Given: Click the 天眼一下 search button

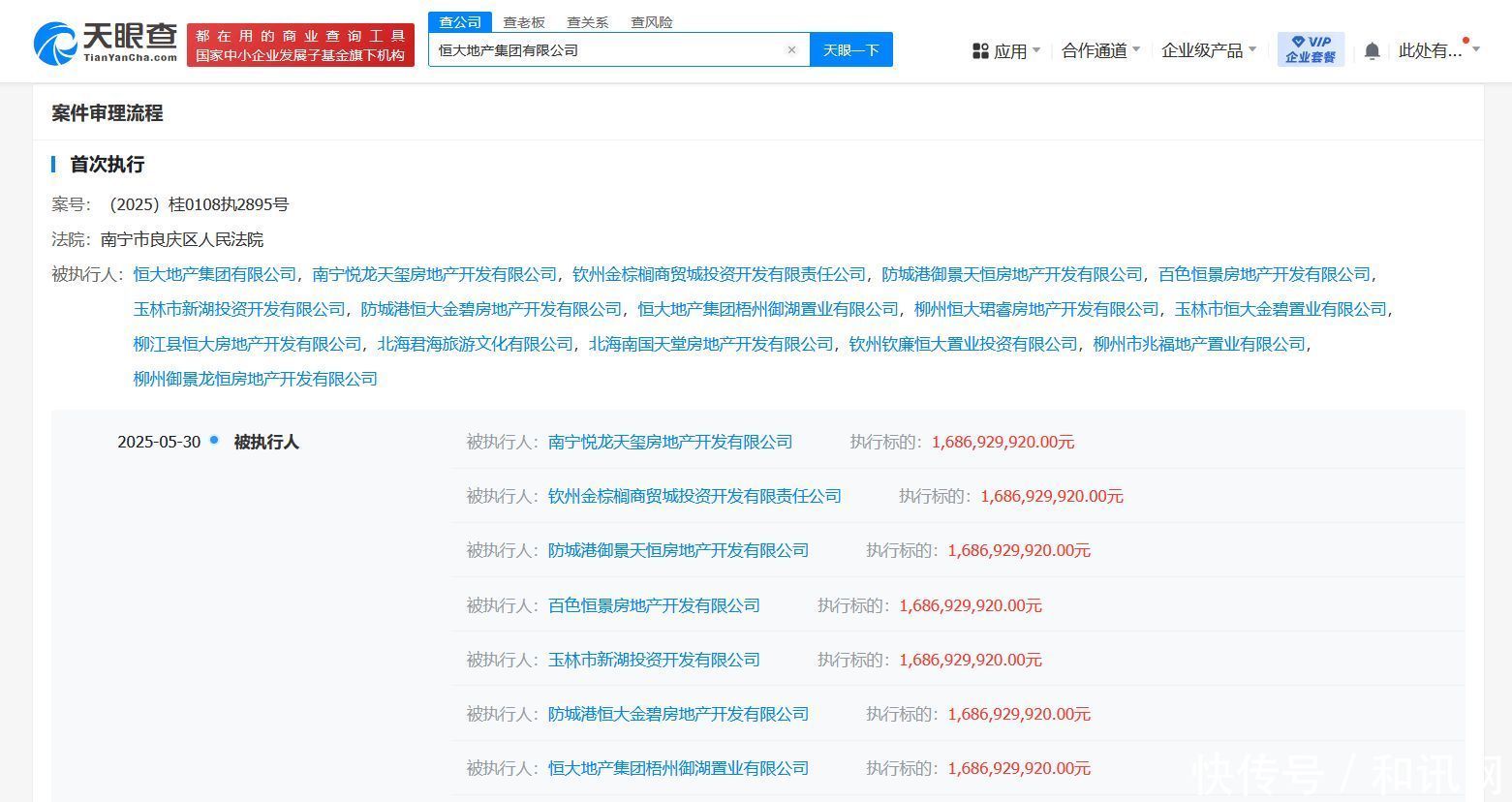Looking at the screenshot, I should tap(851, 49).
